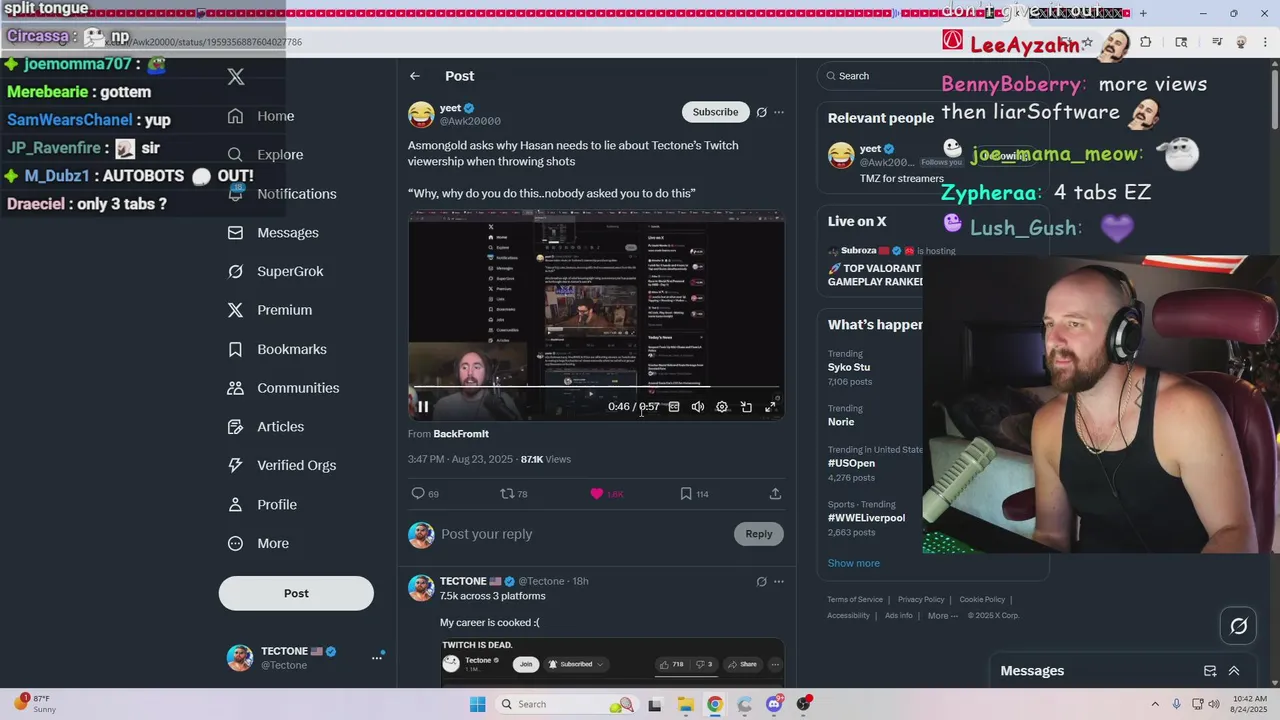Open SuperGrok in the sidebar

pos(276,271)
